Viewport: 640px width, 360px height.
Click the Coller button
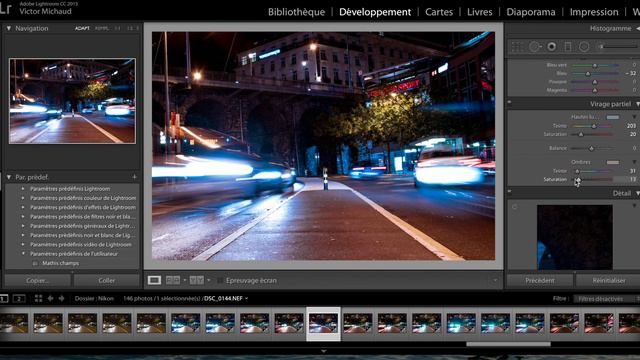tap(107, 280)
